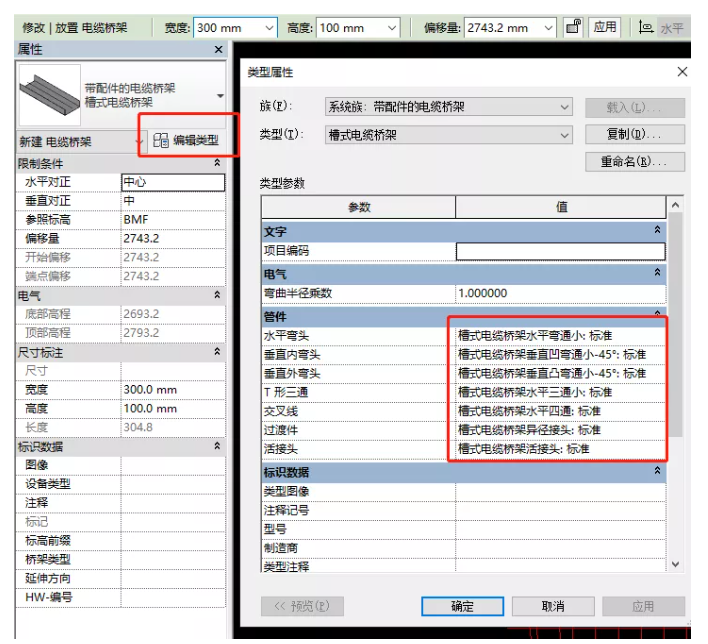Open the 宽度 300 mm dropdown
Viewport: 708px width, 644px height.
269,28
